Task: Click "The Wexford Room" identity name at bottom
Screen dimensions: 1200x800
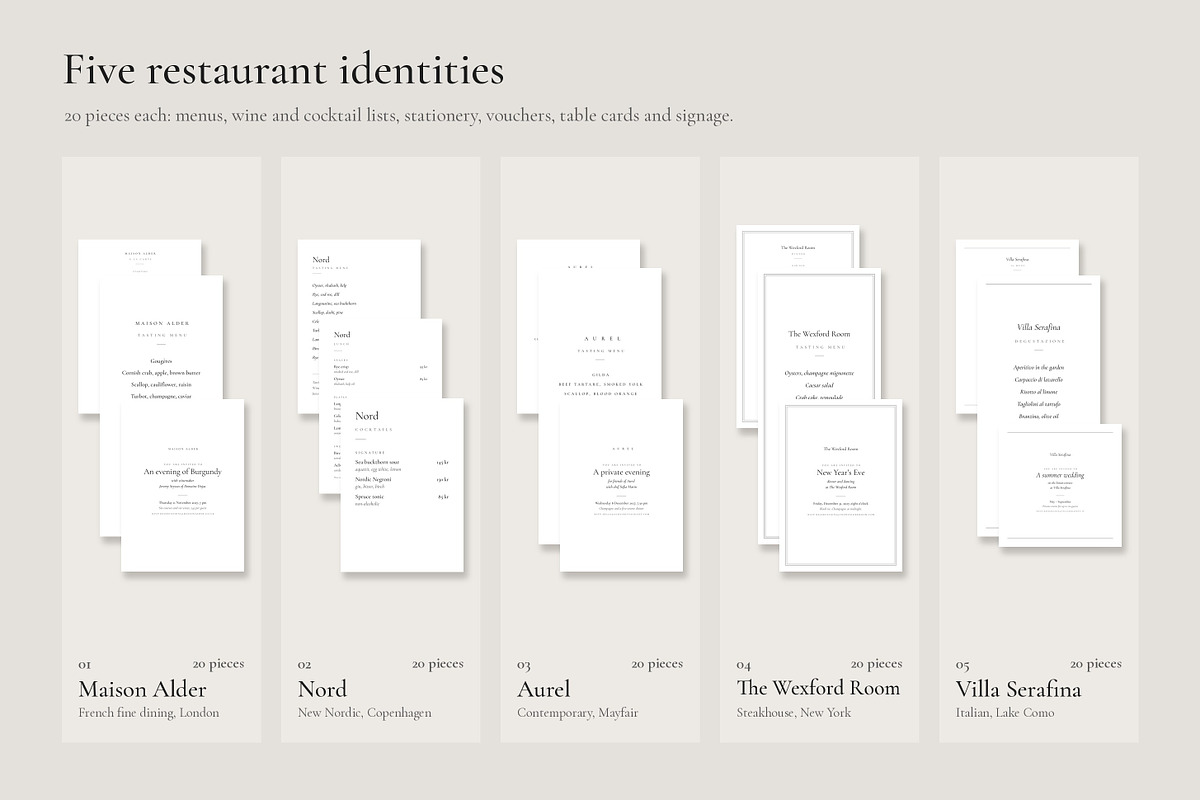Action: click(x=818, y=688)
